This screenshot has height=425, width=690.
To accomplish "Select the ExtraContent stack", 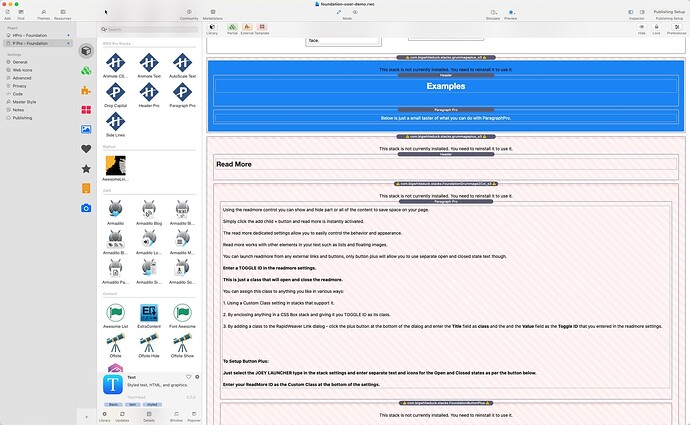I will [x=149, y=315].
